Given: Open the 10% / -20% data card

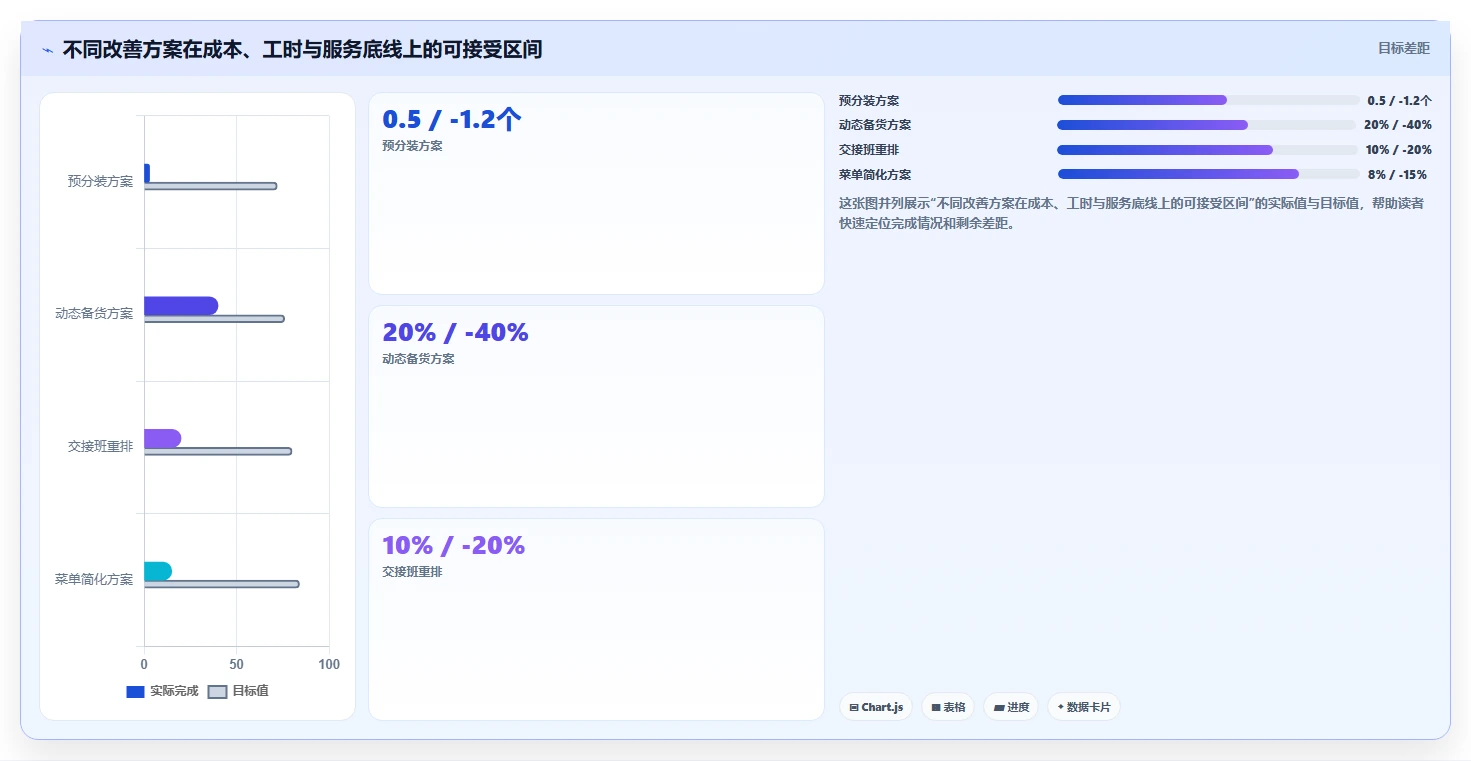Looking at the screenshot, I should (596, 619).
